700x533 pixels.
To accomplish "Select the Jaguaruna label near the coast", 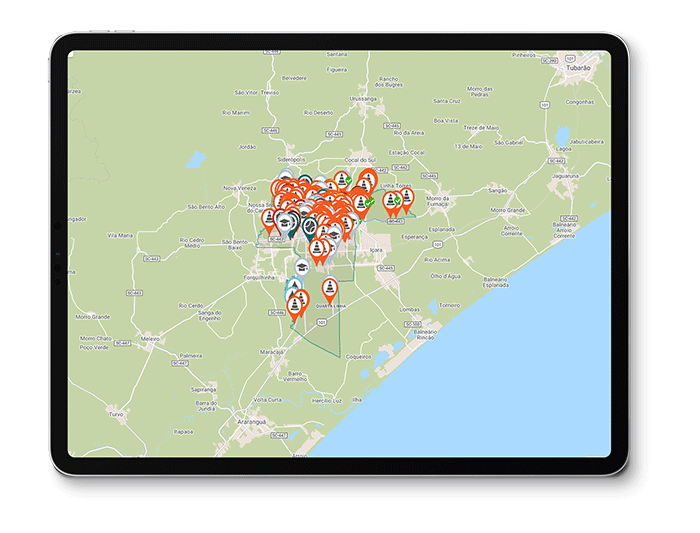I will tap(565, 175).
